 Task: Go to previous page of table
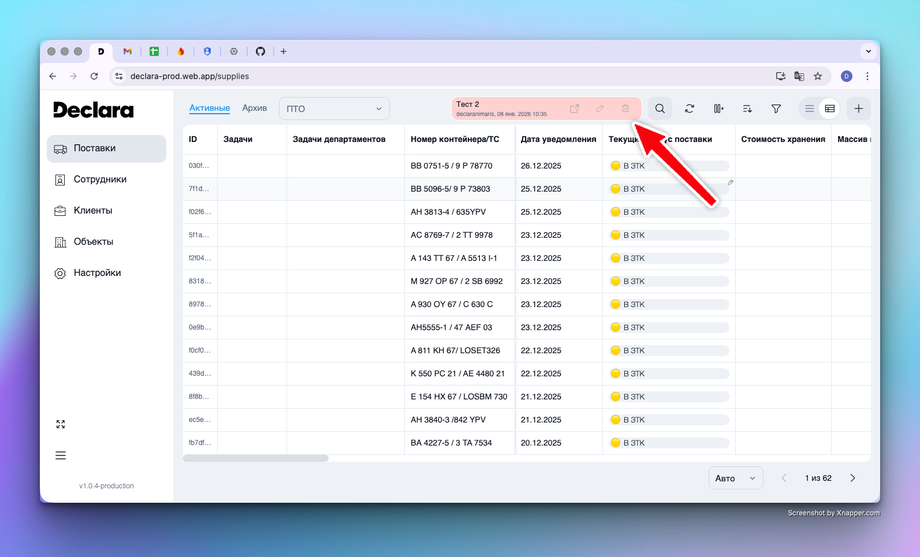click(784, 478)
